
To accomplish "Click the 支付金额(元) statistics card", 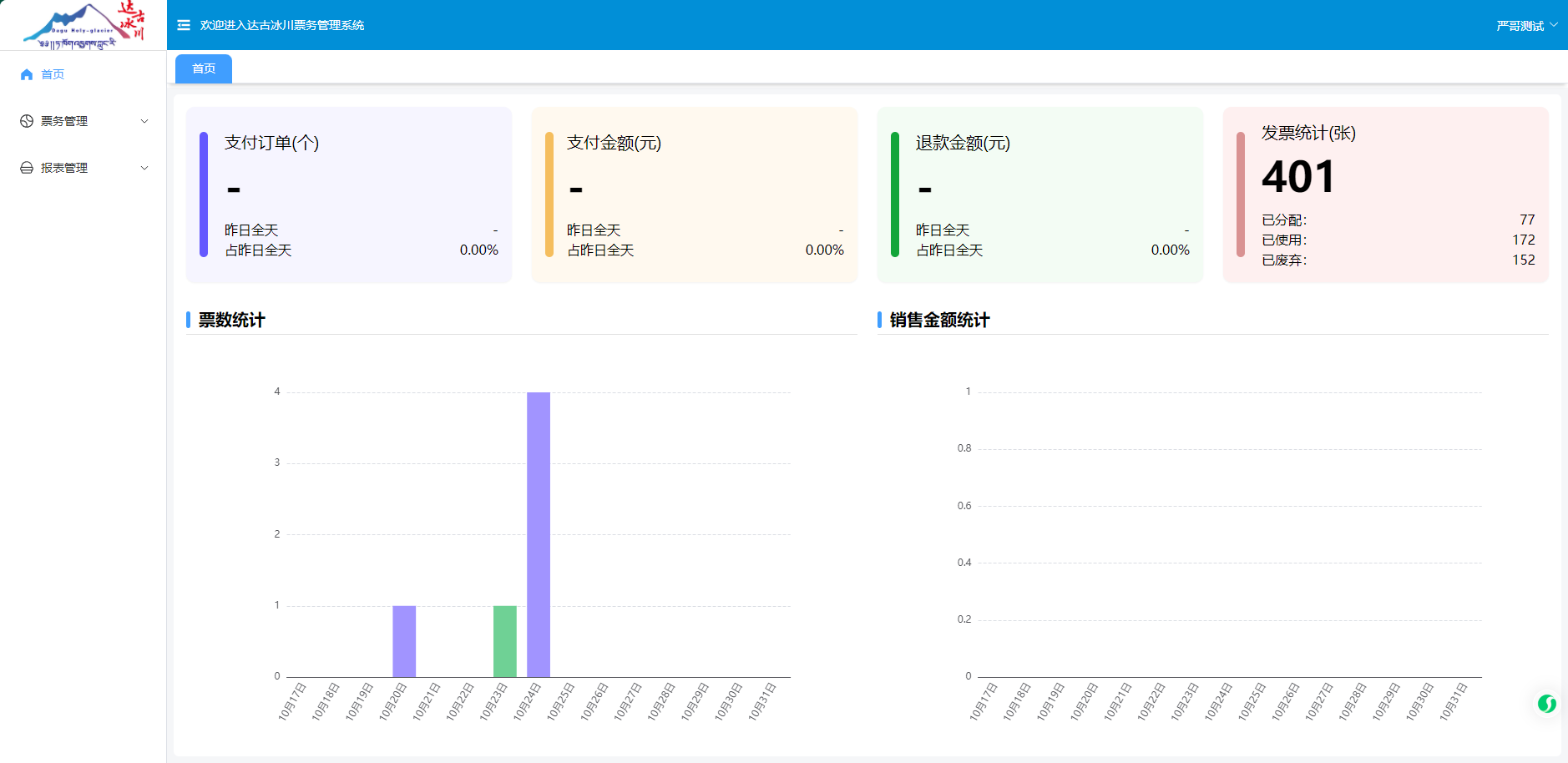I will click(694, 195).
